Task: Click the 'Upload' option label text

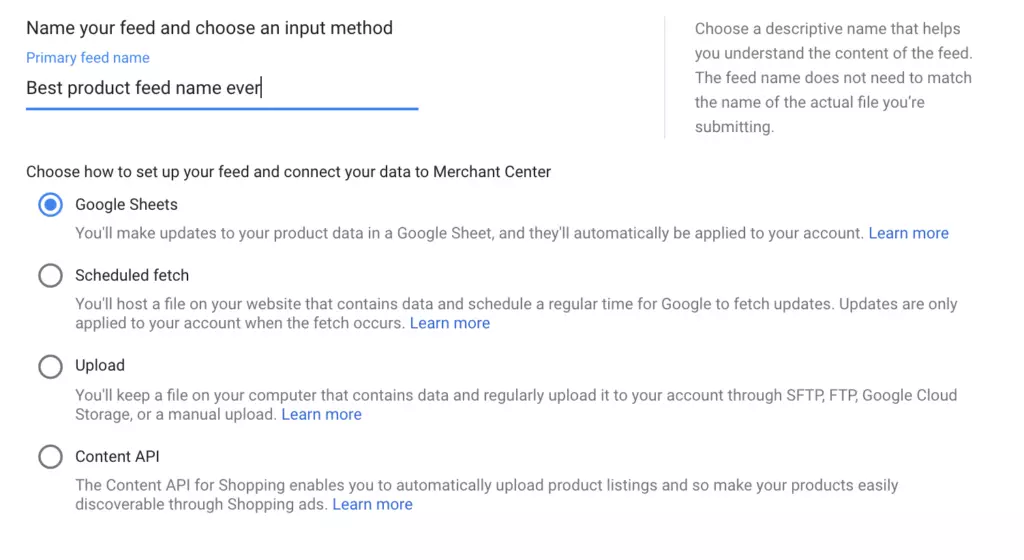Action: (x=100, y=366)
